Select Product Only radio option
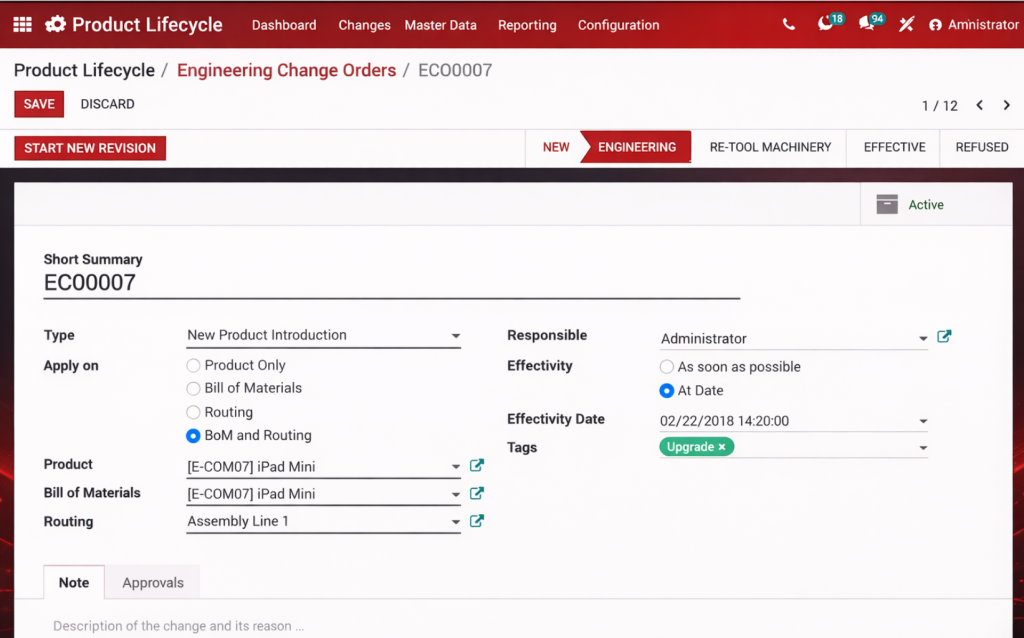This screenshot has width=1024, height=638. [x=194, y=366]
